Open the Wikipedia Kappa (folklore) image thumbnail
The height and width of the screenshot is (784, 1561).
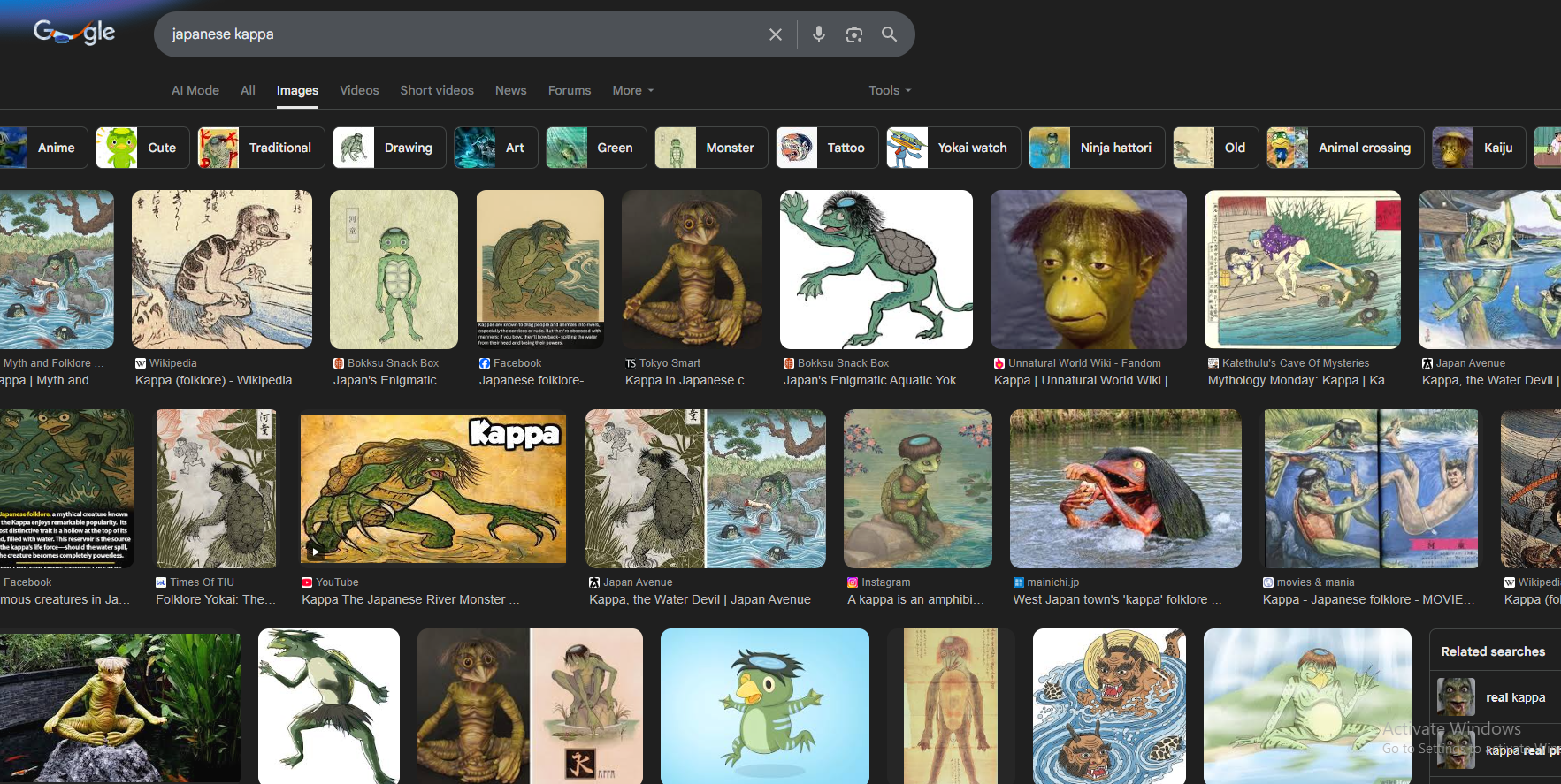point(222,270)
